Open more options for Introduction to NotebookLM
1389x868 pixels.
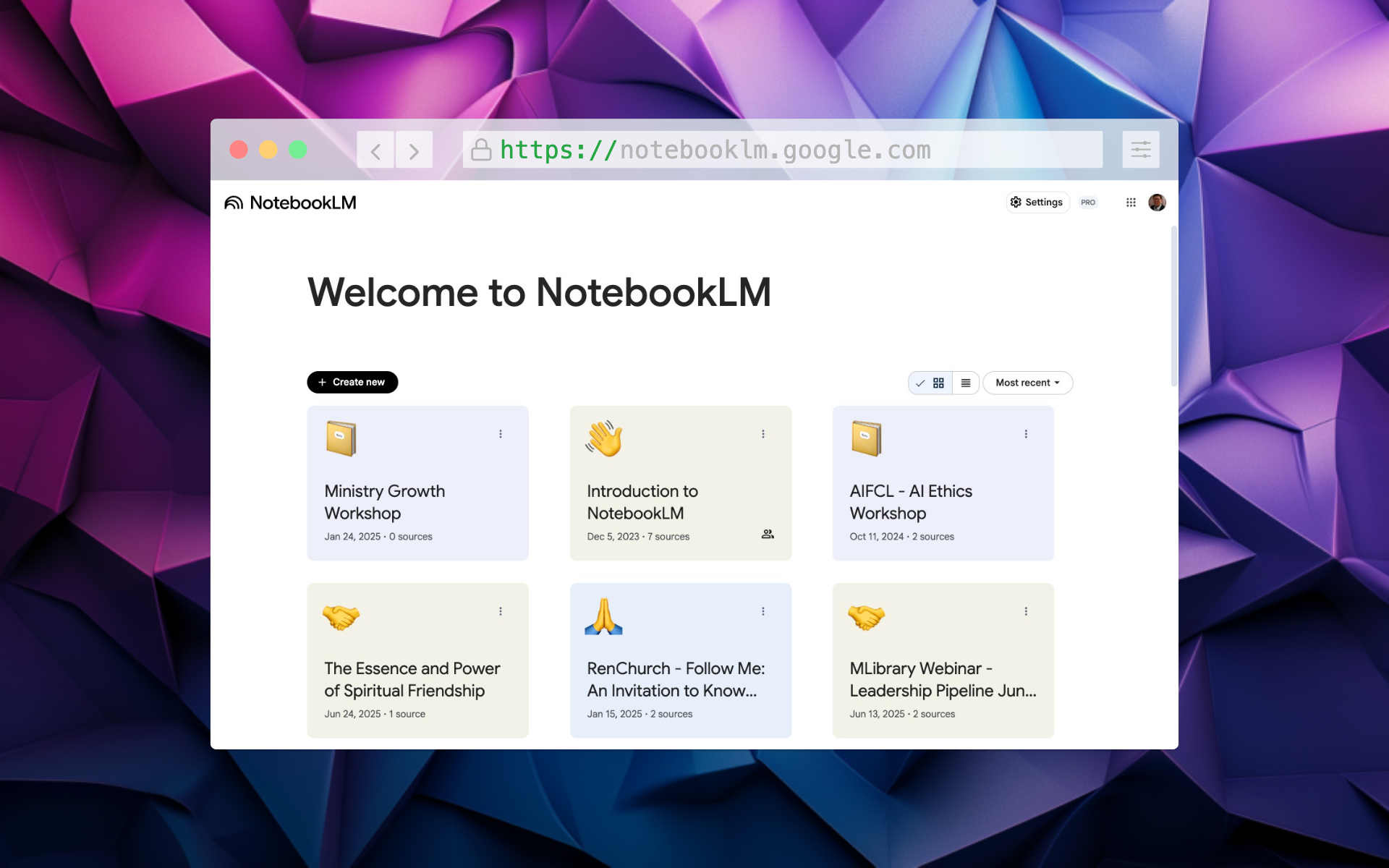coord(763,434)
